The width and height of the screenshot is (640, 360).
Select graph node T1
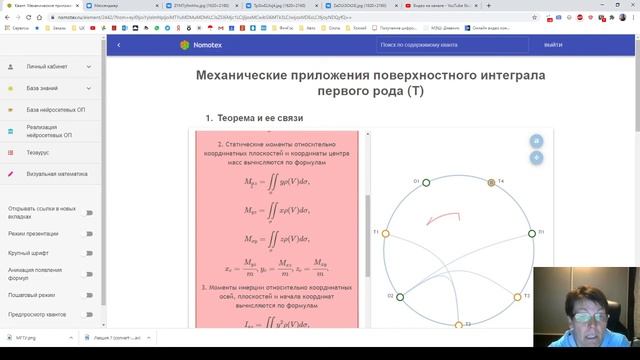click(x=385, y=233)
